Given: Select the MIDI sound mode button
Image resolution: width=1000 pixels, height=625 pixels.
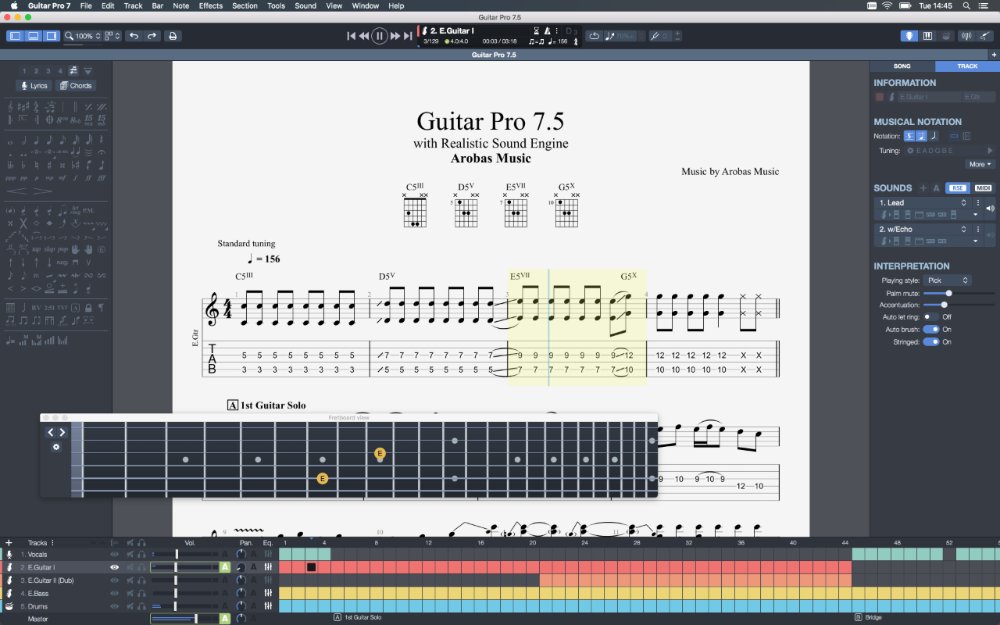Looking at the screenshot, I should [983, 188].
